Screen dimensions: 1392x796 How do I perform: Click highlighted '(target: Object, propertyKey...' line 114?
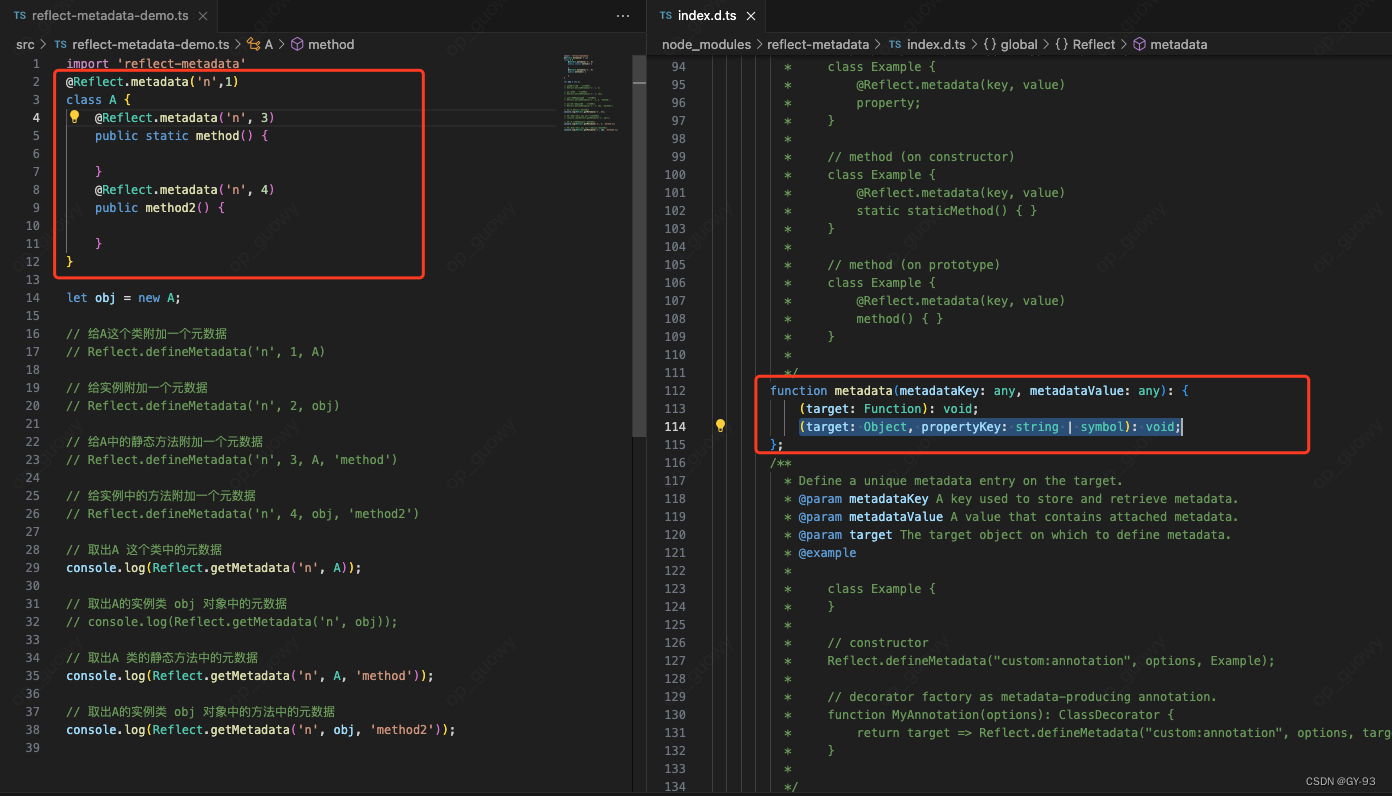pos(991,426)
